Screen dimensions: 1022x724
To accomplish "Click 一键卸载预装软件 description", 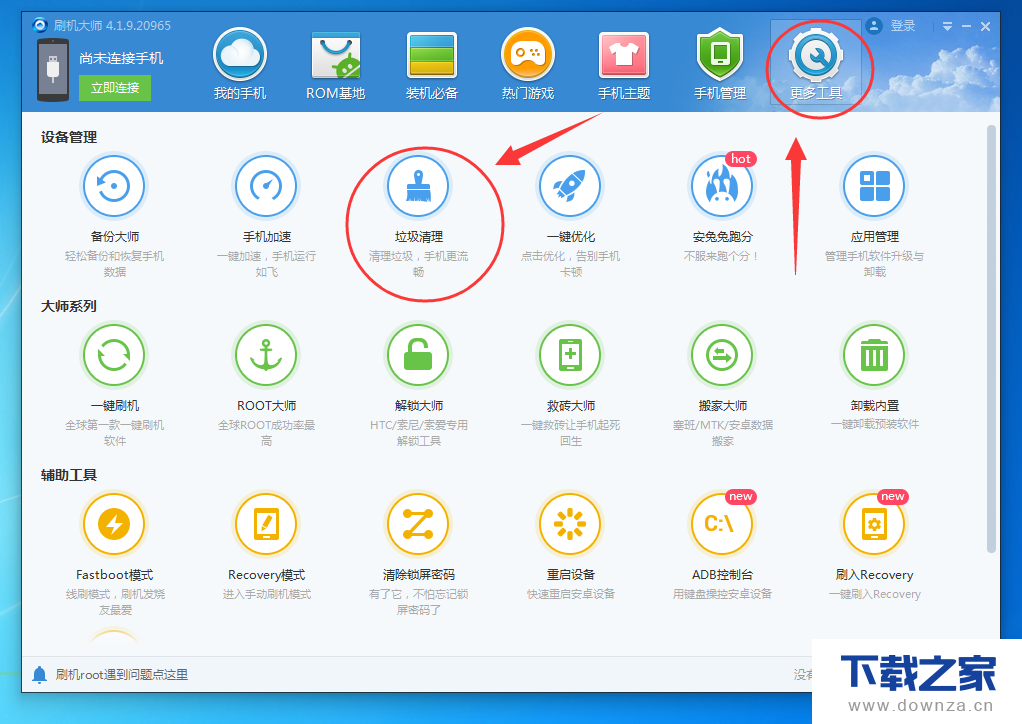I will point(874,424).
